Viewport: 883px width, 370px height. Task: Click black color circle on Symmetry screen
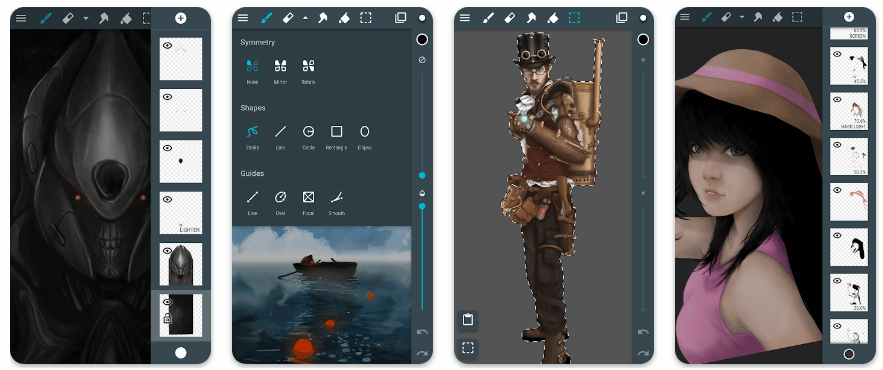(x=422, y=39)
